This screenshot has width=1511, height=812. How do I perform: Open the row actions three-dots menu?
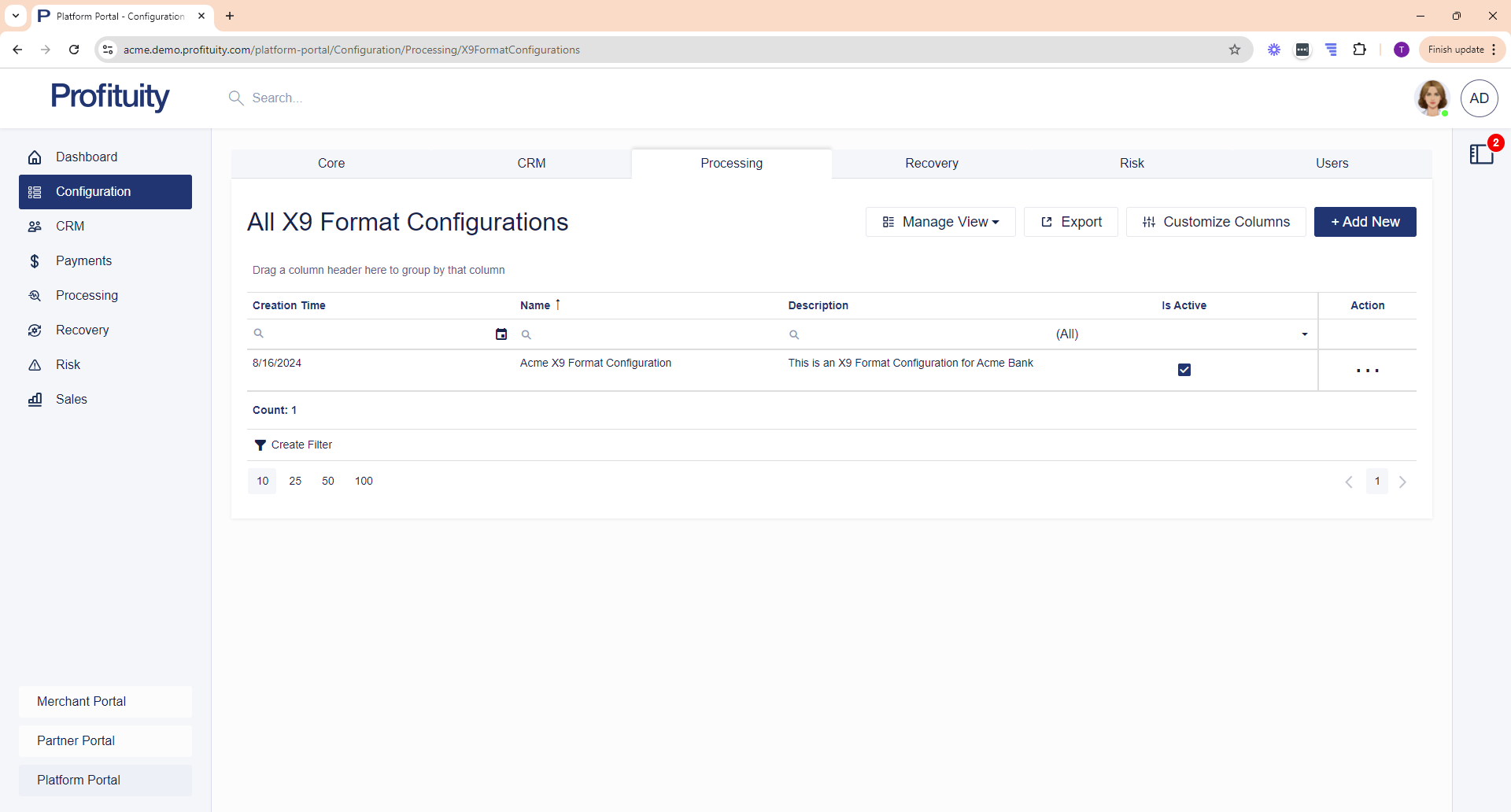[x=1367, y=371]
